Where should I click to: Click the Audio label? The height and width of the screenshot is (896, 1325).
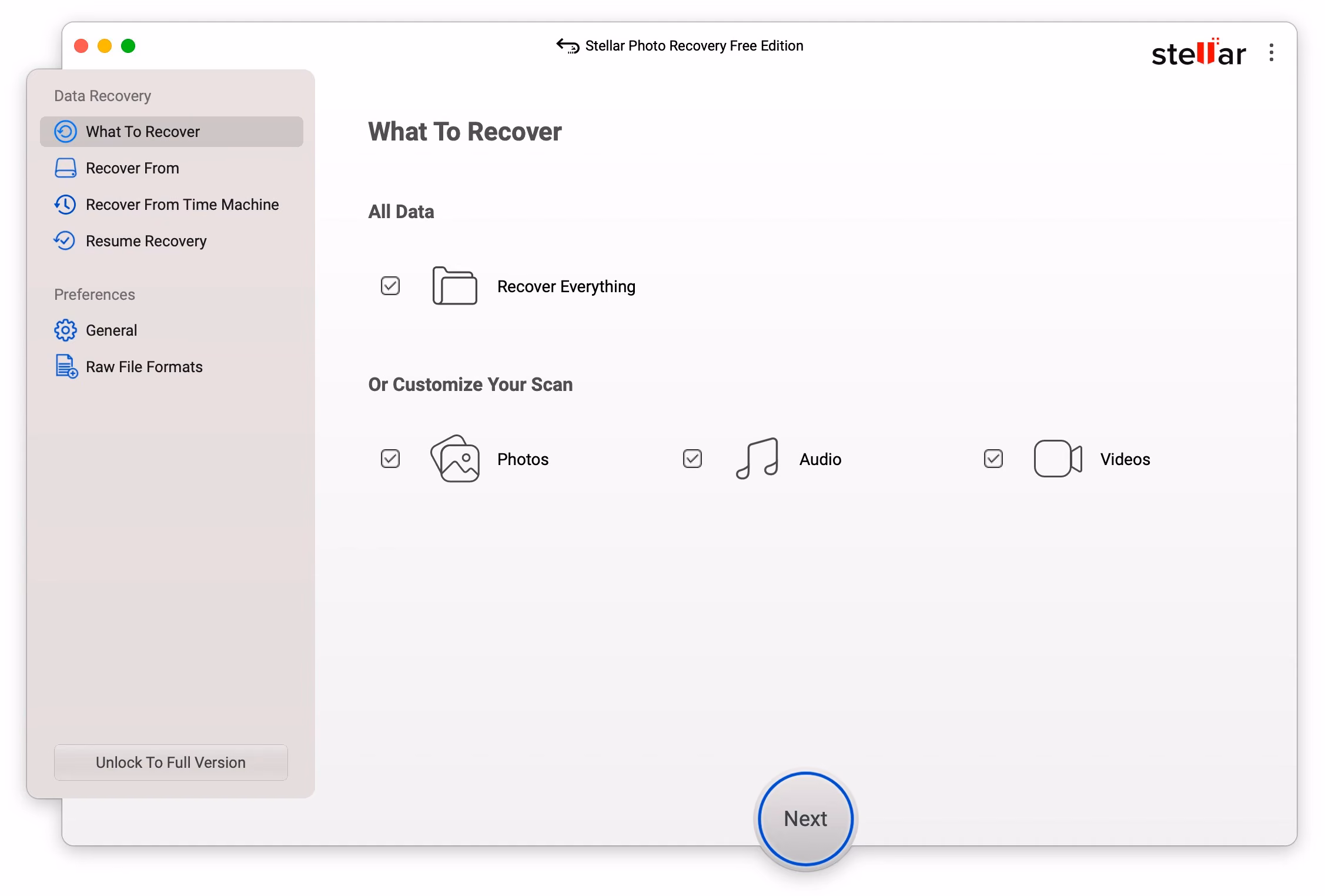coord(820,459)
